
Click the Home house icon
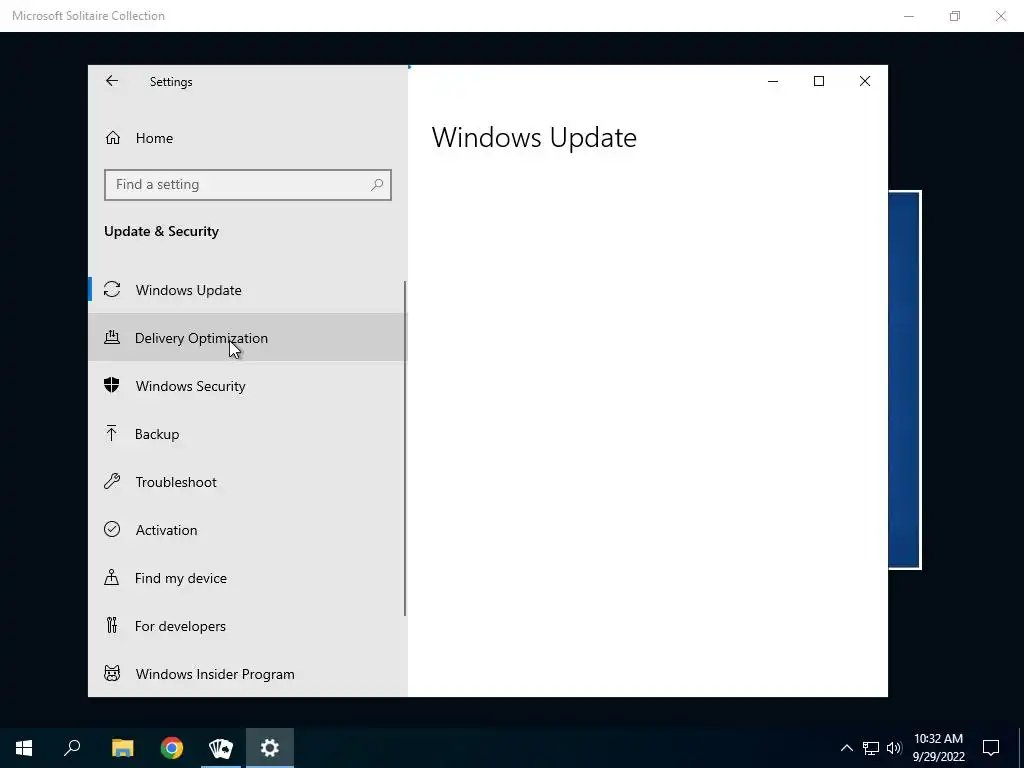[x=112, y=138]
